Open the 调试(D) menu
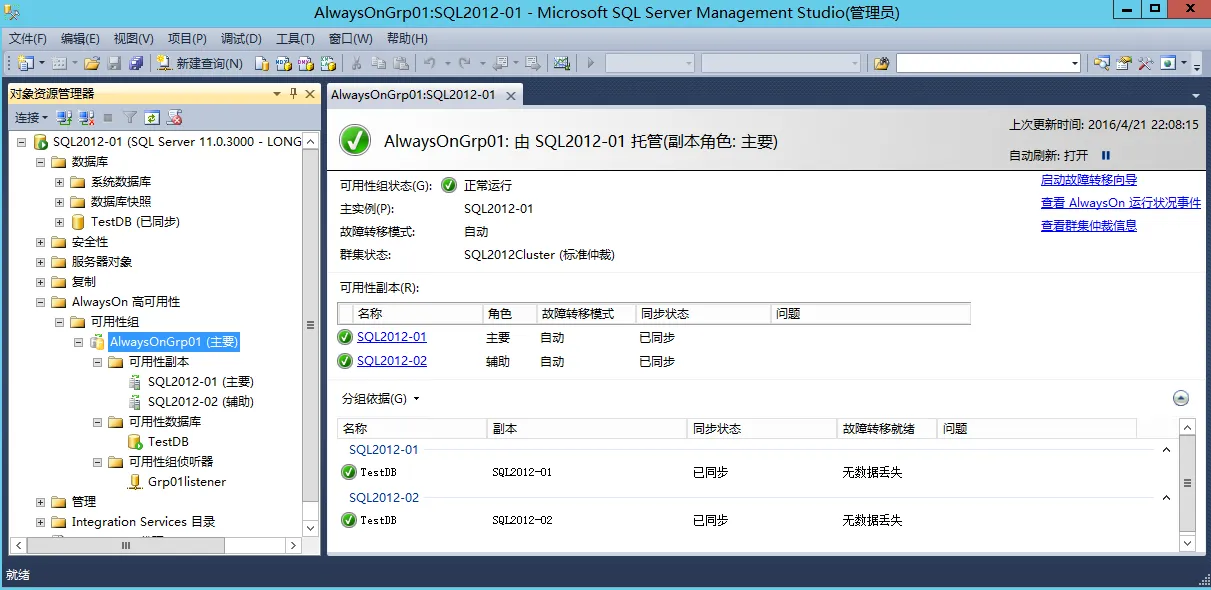 point(241,39)
